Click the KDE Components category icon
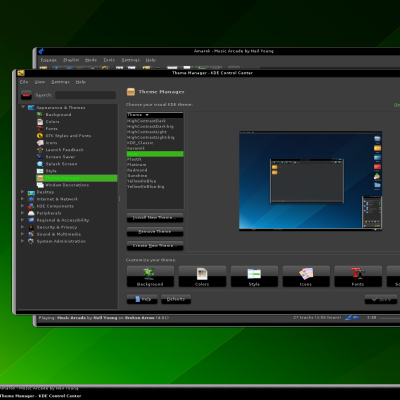Screen dimensions: 400x400 pyautogui.click(x=31, y=206)
